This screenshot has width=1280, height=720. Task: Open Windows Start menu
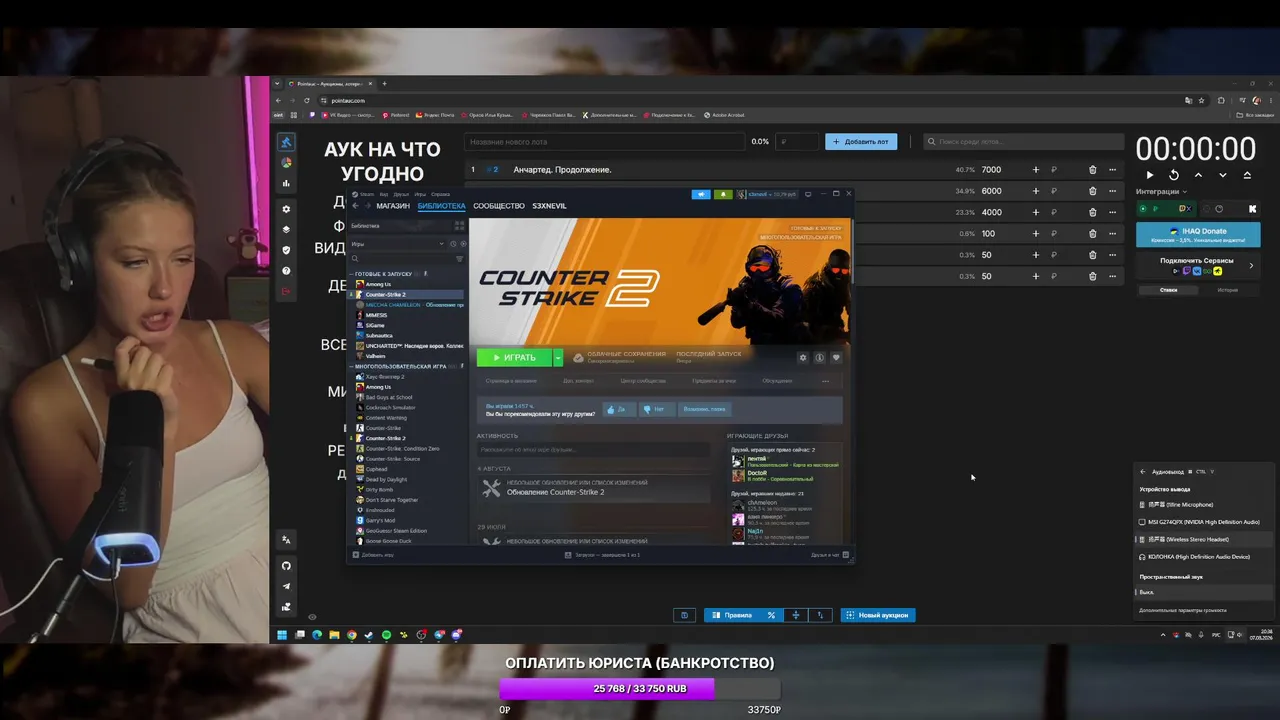coord(282,635)
